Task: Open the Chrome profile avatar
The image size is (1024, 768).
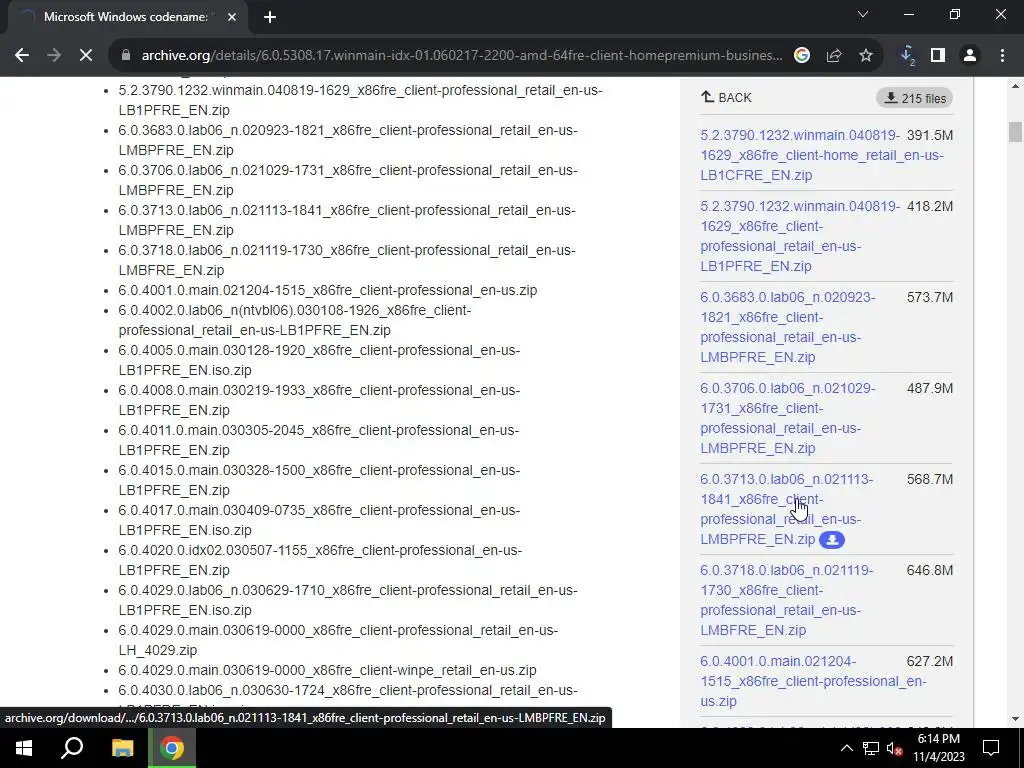Action: tap(970, 56)
